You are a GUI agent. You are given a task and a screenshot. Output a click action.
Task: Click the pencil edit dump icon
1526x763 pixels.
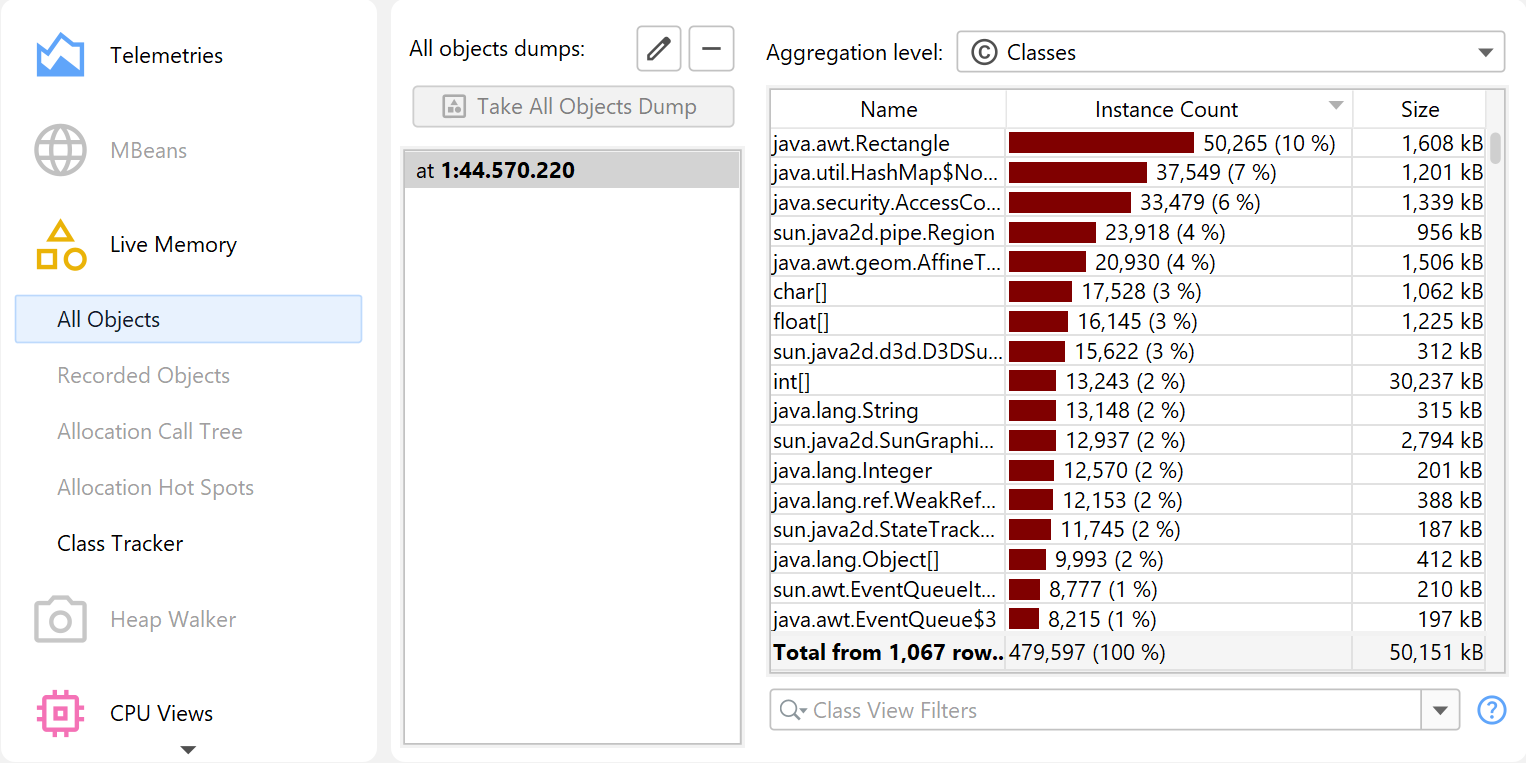pyautogui.click(x=659, y=49)
